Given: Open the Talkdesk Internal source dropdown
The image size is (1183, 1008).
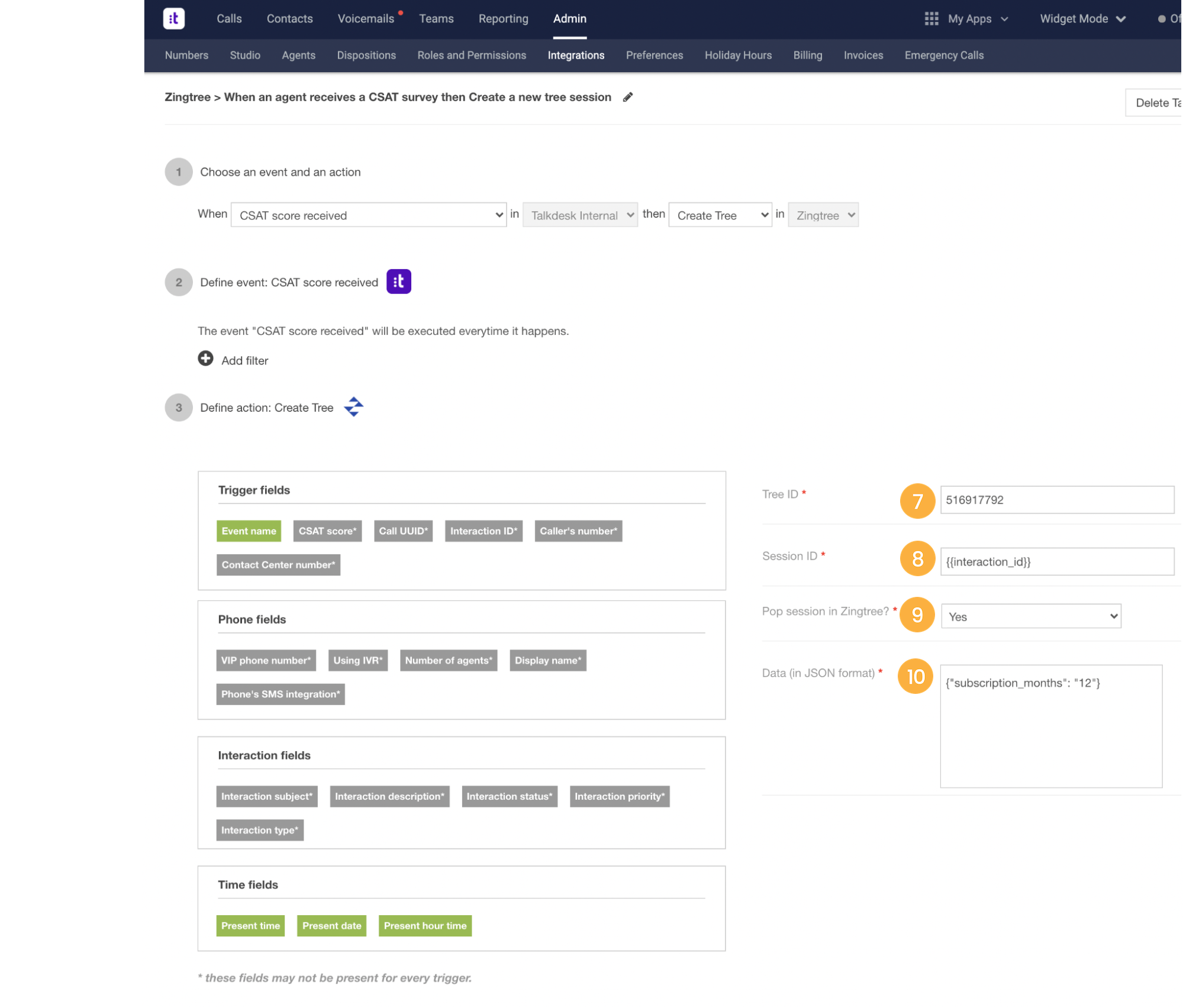Looking at the screenshot, I should pyautogui.click(x=580, y=215).
